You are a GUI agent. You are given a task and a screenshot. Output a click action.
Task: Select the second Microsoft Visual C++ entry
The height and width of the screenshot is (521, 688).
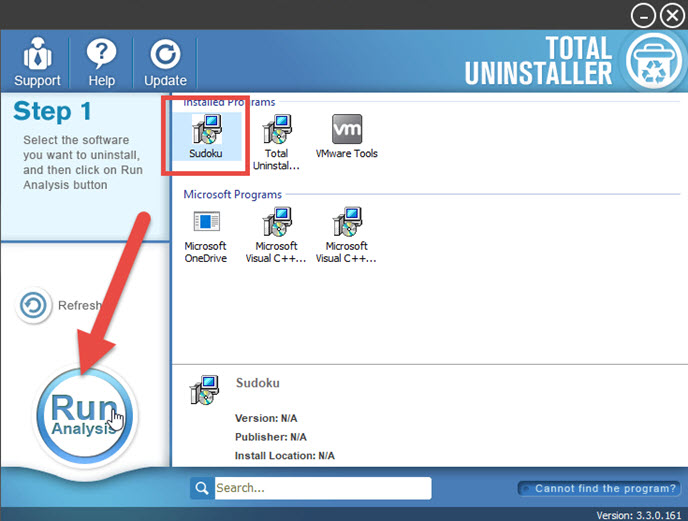346,235
